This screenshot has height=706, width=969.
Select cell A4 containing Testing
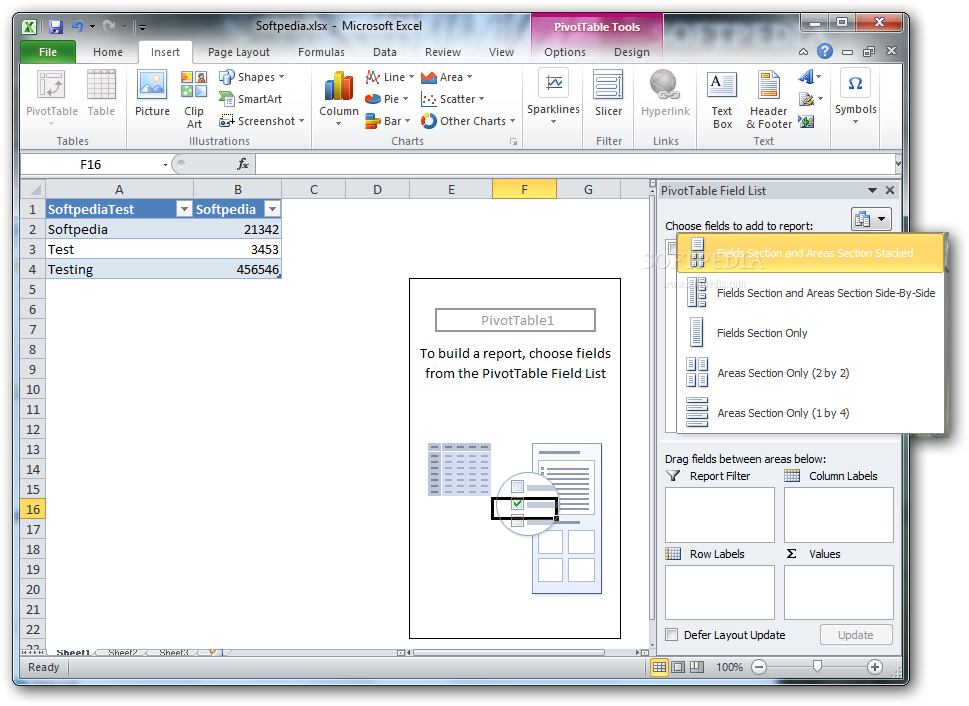(x=119, y=270)
